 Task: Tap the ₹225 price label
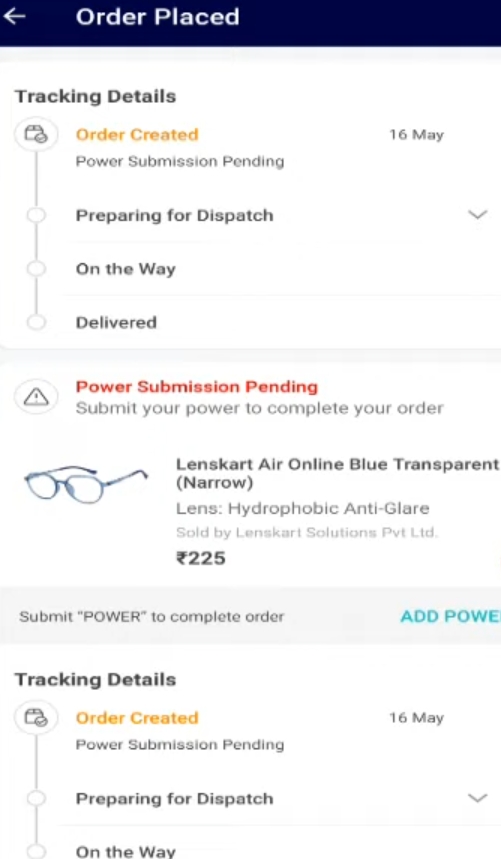coord(200,558)
